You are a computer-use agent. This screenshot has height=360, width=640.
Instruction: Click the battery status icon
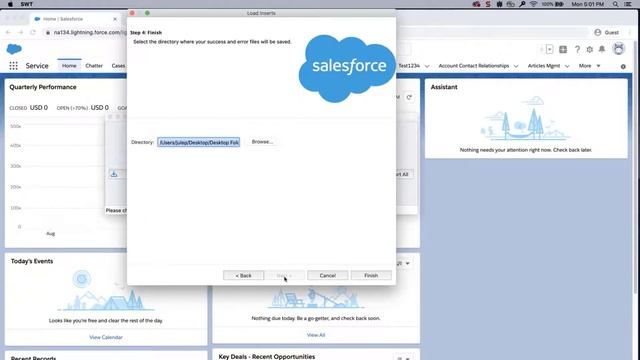click(559, 4)
